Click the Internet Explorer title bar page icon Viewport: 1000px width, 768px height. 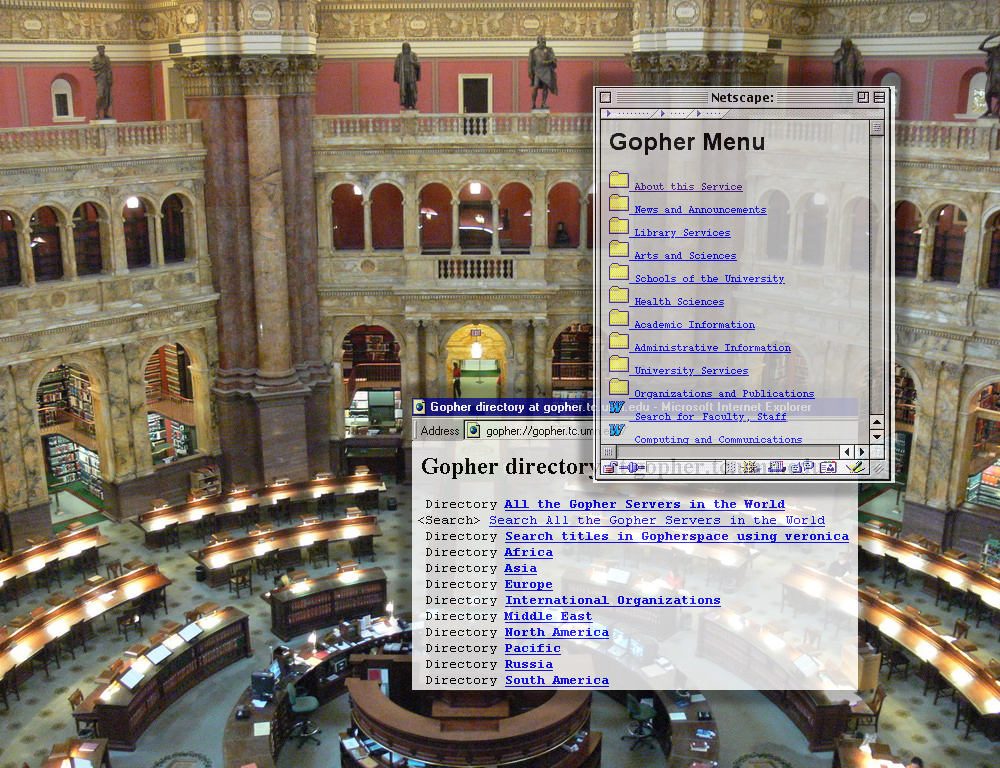(419, 407)
